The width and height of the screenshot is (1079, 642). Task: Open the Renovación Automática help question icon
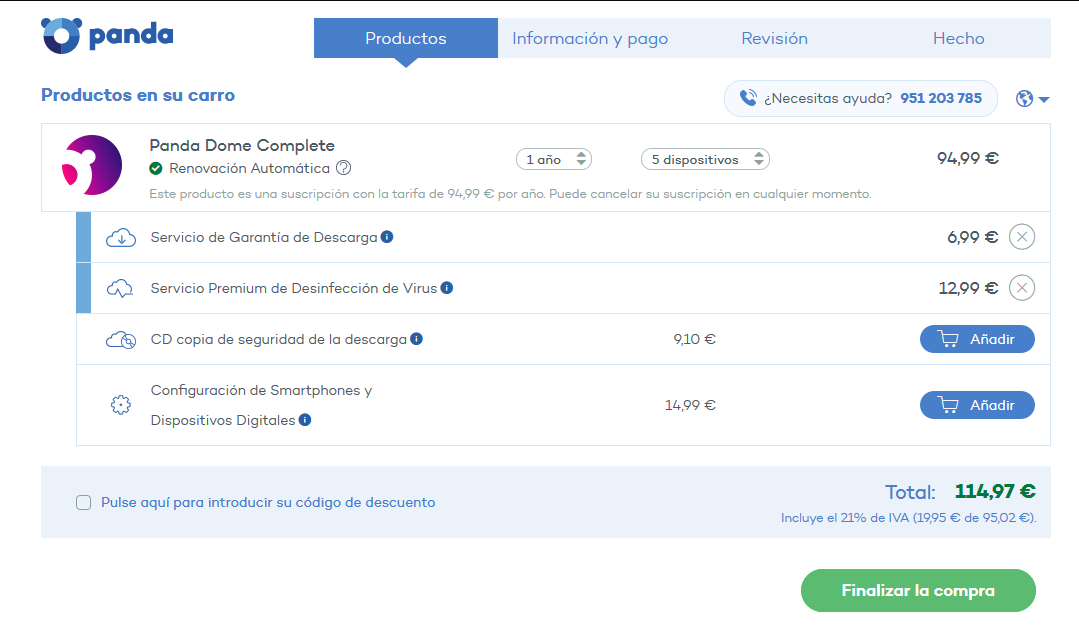pyautogui.click(x=343, y=168)
